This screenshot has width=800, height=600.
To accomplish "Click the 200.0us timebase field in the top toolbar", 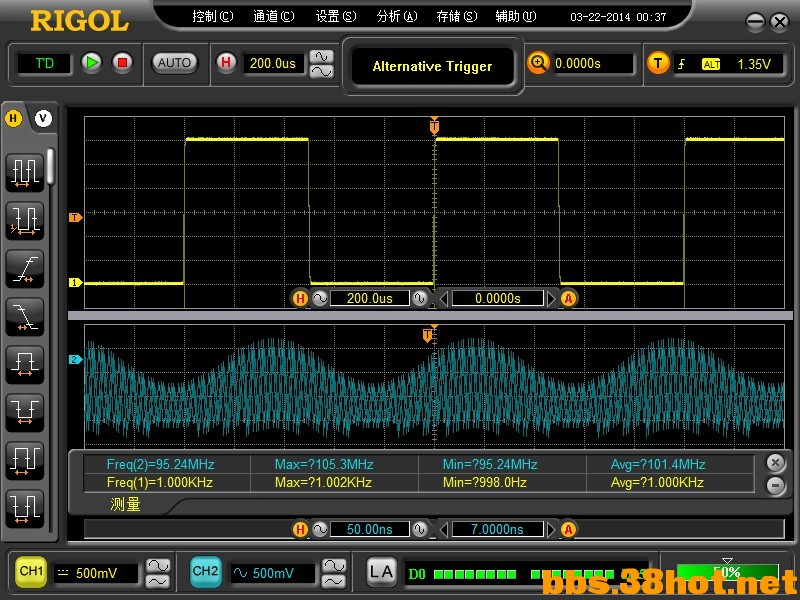I will tap(273, 63).
